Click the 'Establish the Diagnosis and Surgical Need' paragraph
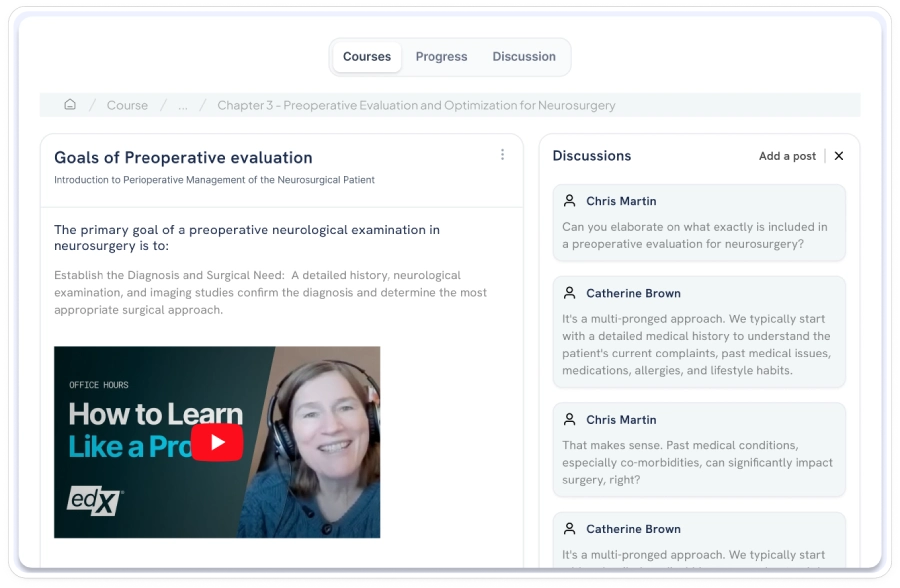 tap(270, 292)
